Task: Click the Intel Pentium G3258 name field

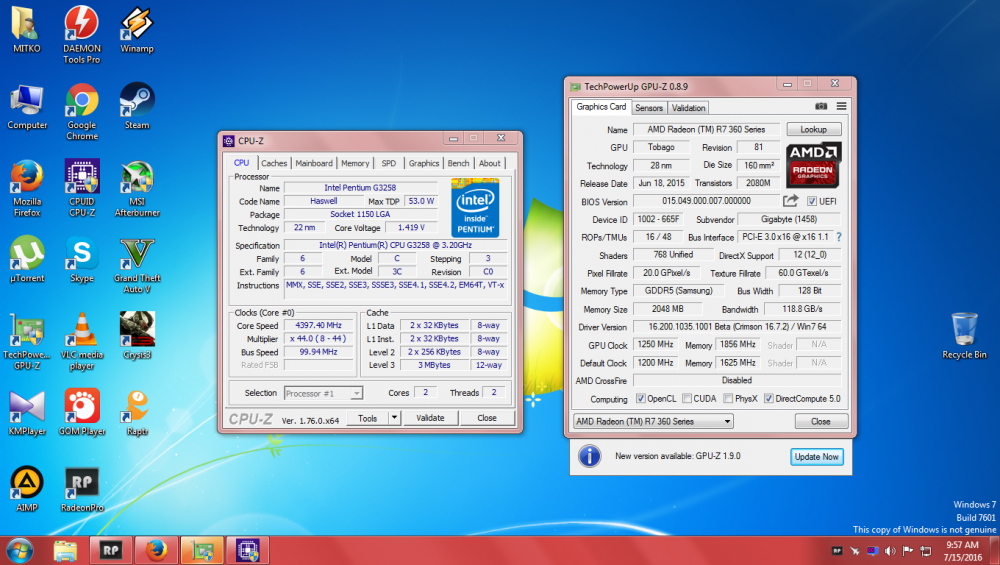Action: pyautogui.click(x=360, y=187)
